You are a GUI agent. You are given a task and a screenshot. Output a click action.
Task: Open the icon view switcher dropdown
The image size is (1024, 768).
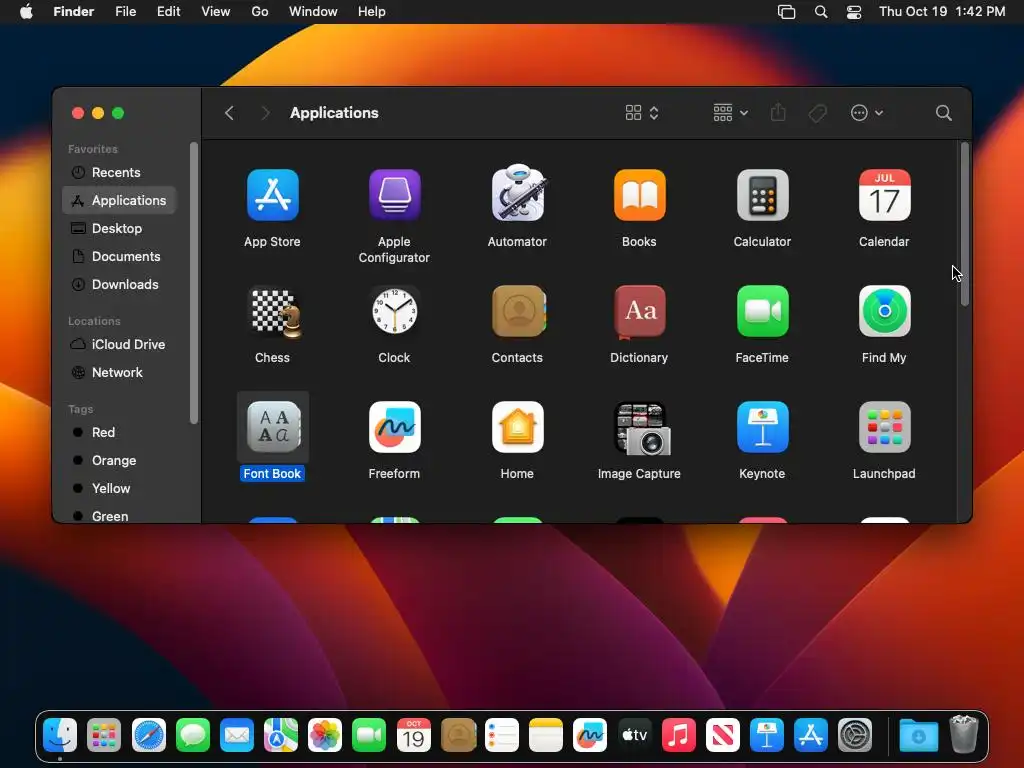pos(642,113)
